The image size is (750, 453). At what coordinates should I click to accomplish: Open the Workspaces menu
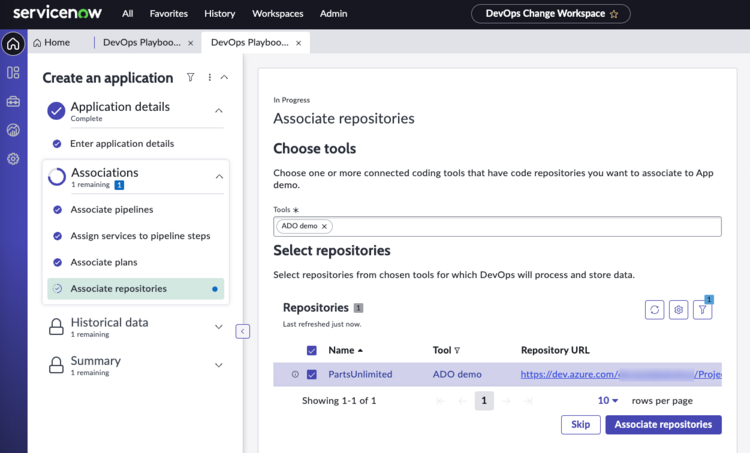277,14
